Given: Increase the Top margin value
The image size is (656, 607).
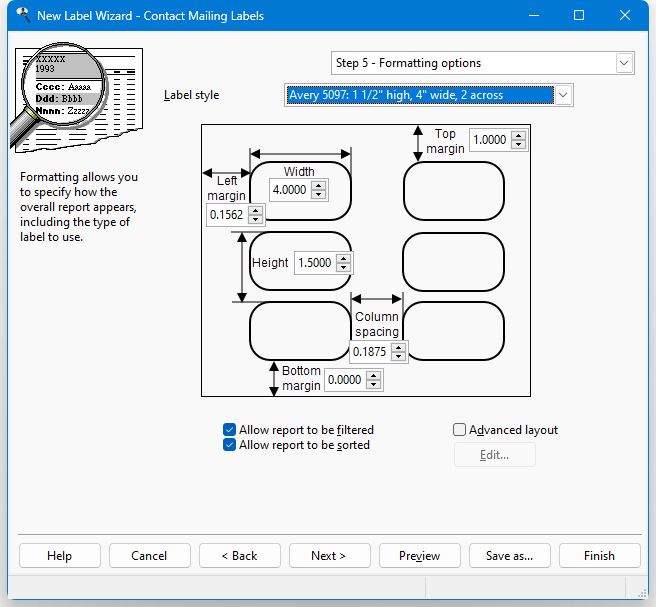Looking at the screenshot, I should point(518,136).
